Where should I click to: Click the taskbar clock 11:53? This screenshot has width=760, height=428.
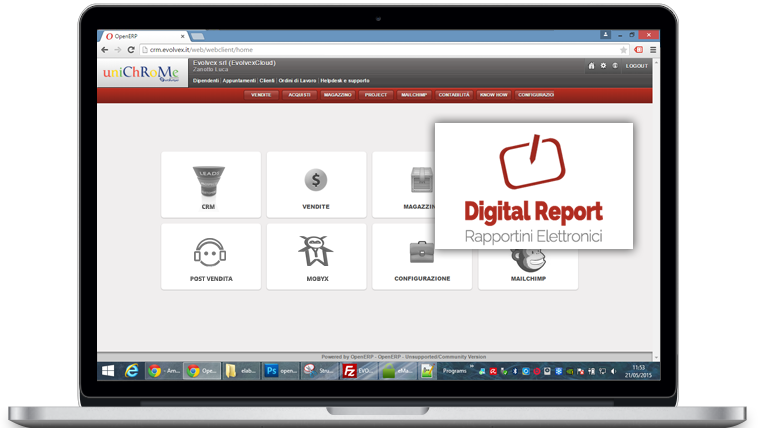[638, 371]
